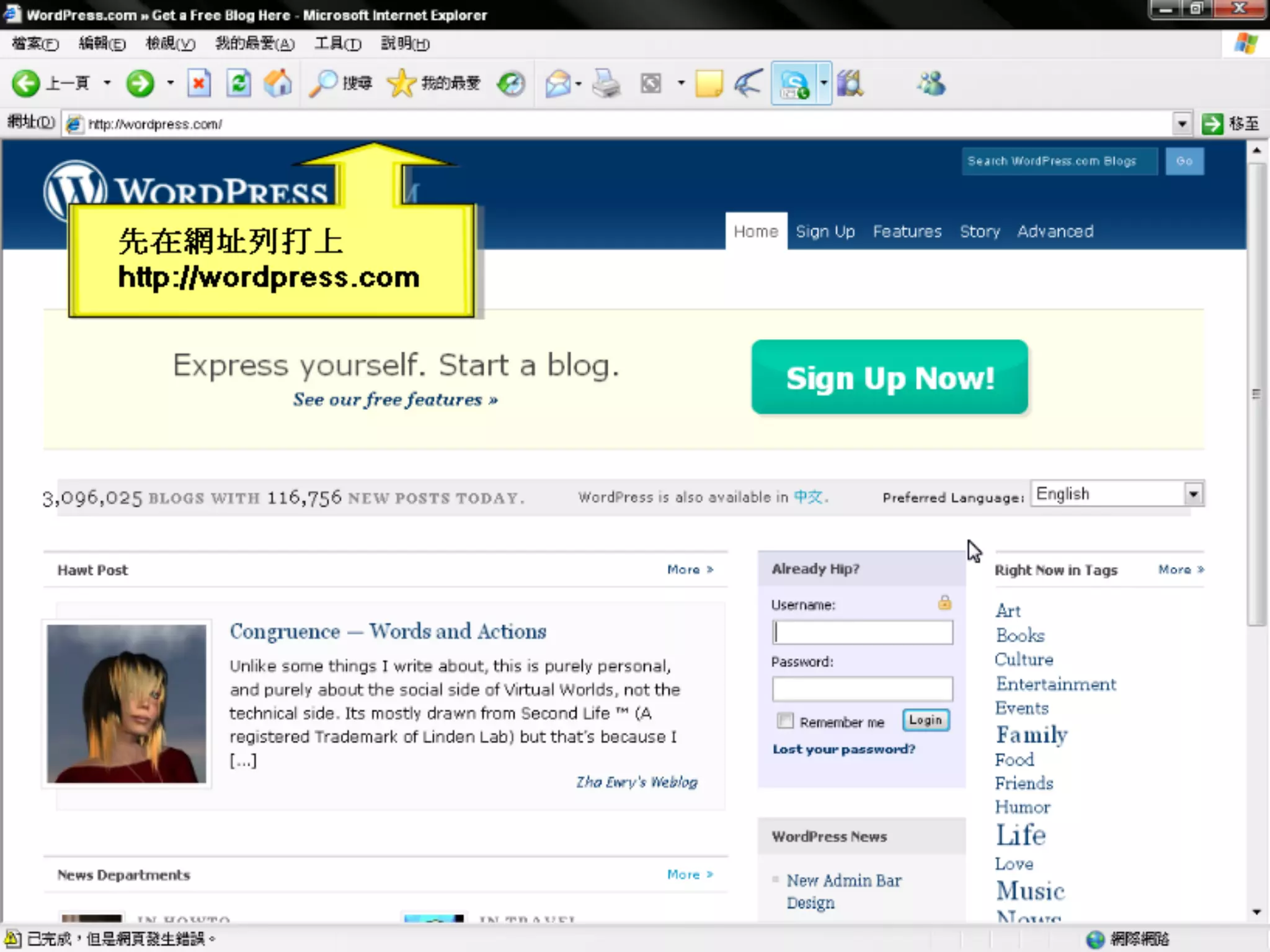
Task: Expand the Preferred Language English dropdown
Action: [x=1193, y=494]
